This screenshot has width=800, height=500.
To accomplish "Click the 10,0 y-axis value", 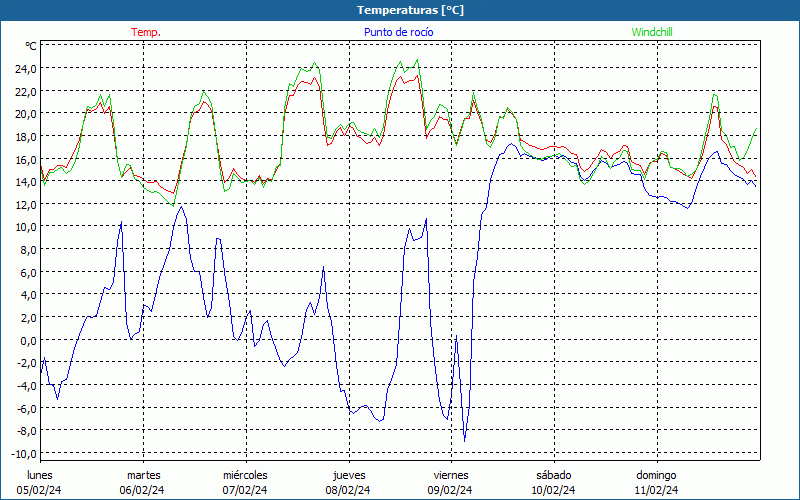I will (26, 227).
